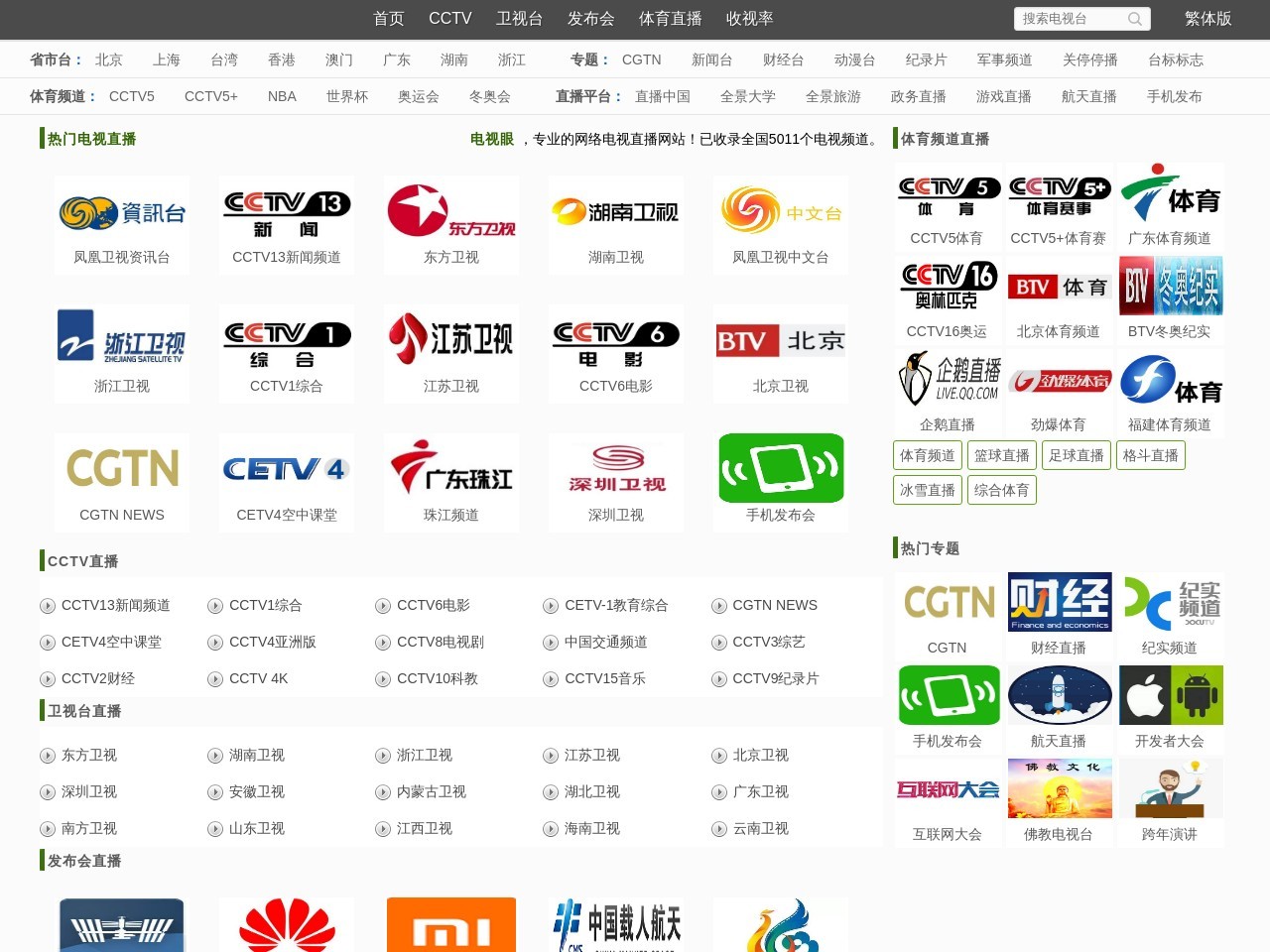The width and height of the screenshot is (1270, 952).
Task: Open the green mobile launch event icon in hot channels
Action: pyautogui.click(x=781, y=469)
